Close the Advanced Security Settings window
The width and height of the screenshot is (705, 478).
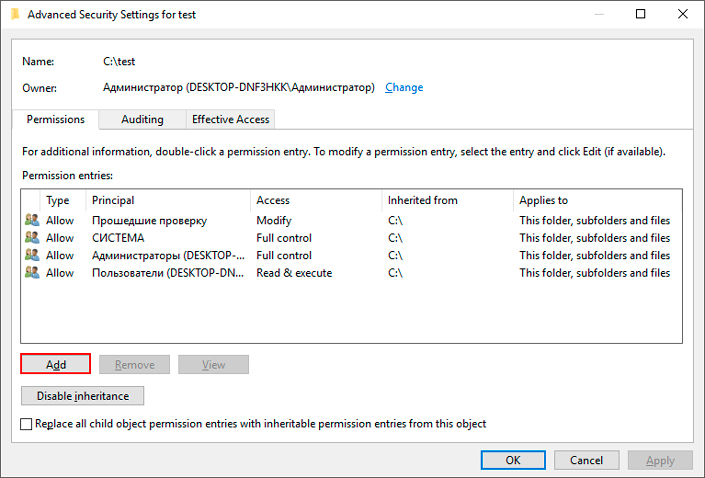[x=683, y=14]
